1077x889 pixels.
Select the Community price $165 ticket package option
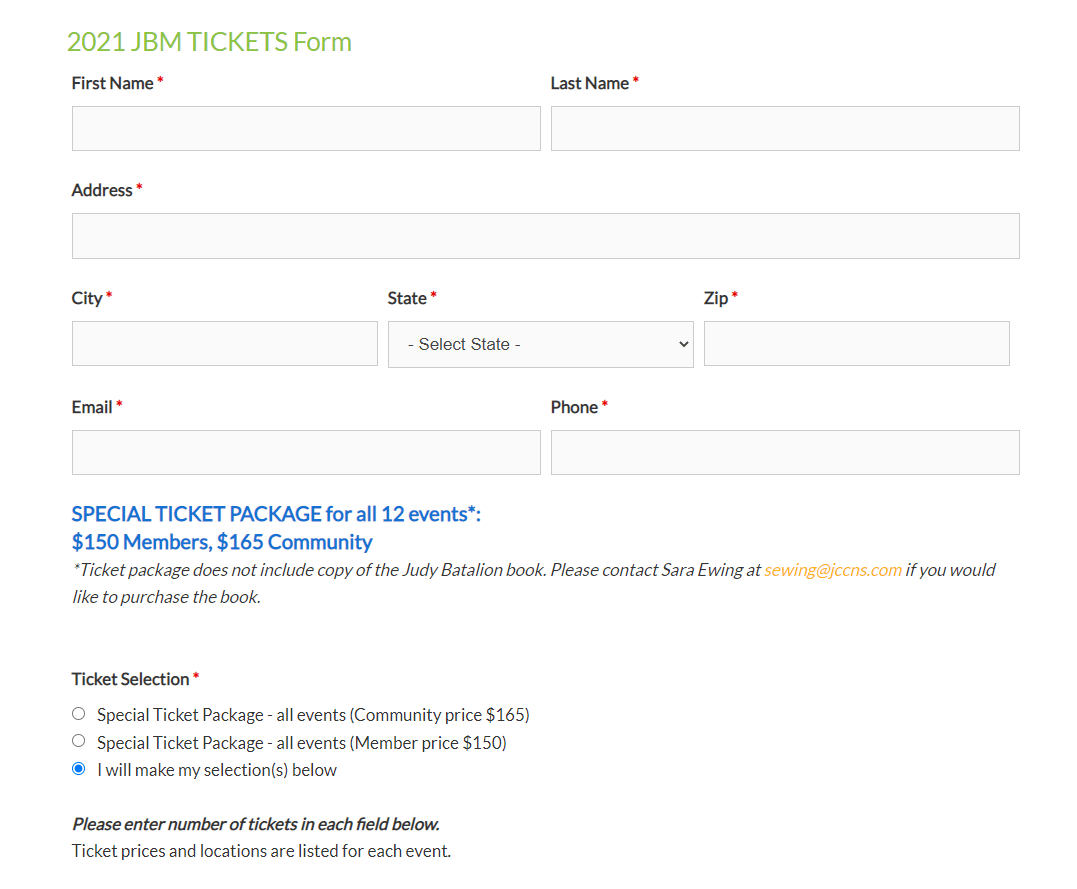coord(78,713)
